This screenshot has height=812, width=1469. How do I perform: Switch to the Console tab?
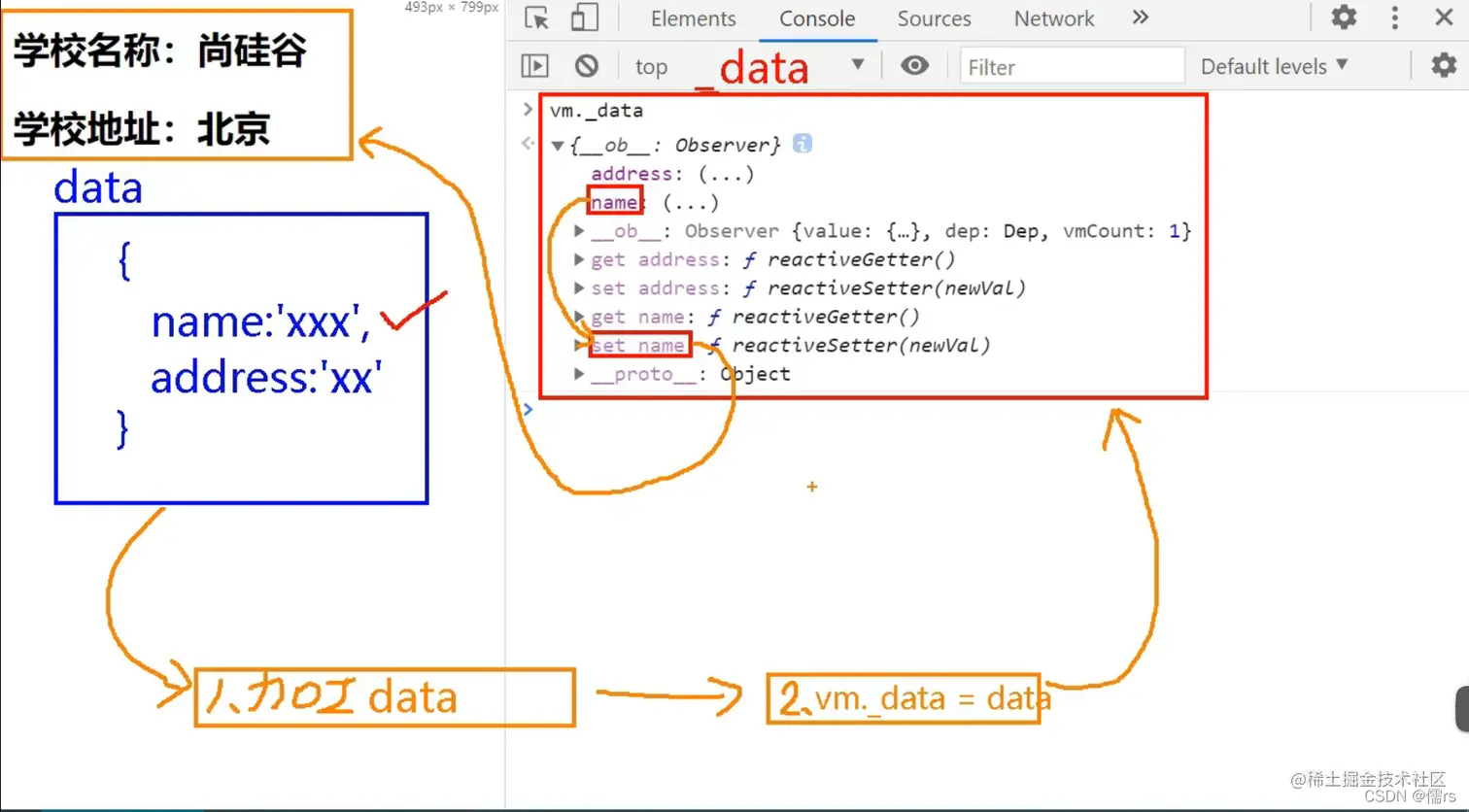(x=817, y=18)
